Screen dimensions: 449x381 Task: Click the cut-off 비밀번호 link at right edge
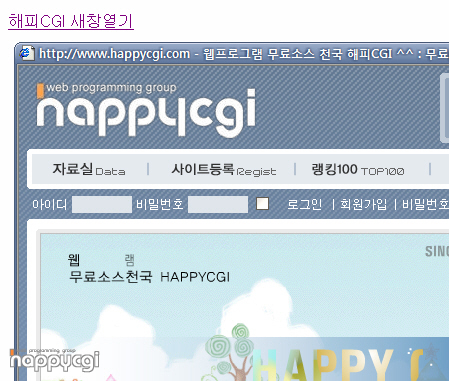[x=426, y=204]
